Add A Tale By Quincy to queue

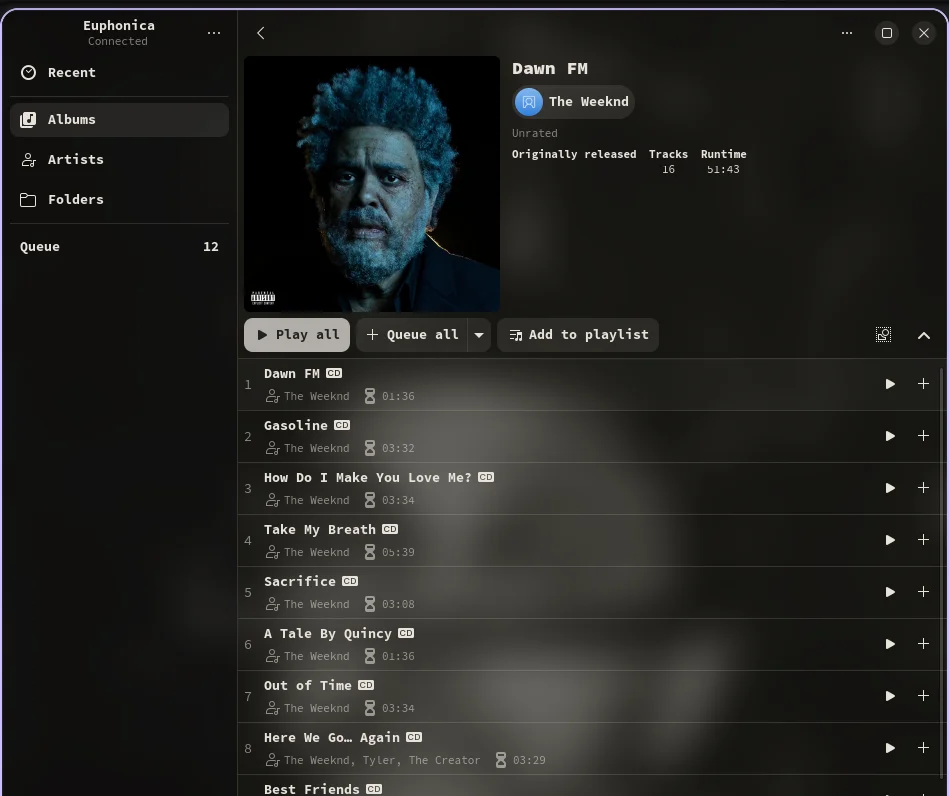coord(923,644)
